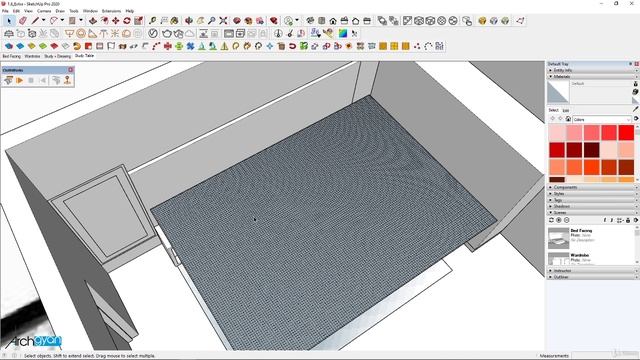Click the teapot render icon
This screenshot has height=360, width=640.
pyautogui.click(x=167, y=33)
